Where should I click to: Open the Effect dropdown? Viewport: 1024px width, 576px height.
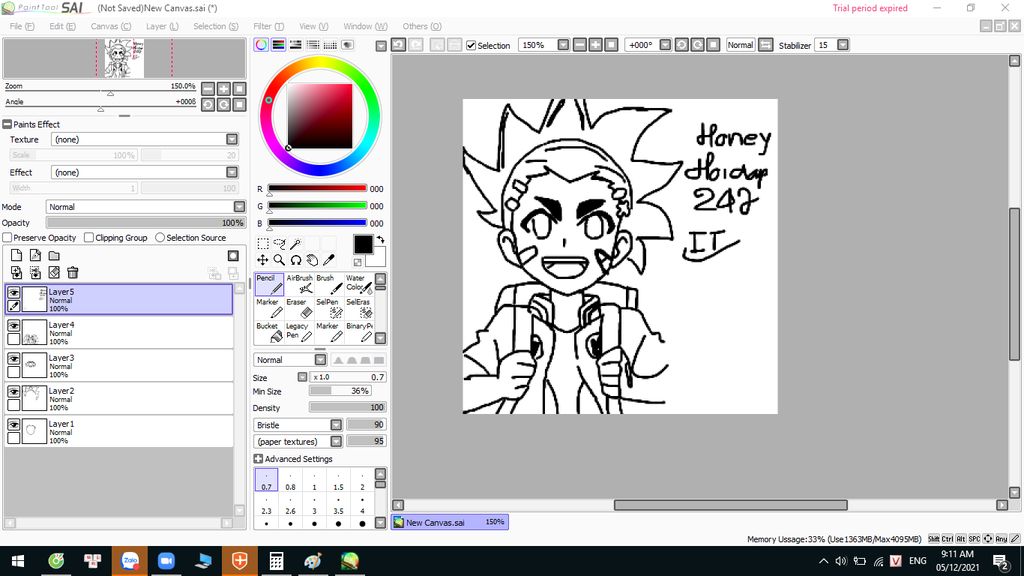point(232,172)
